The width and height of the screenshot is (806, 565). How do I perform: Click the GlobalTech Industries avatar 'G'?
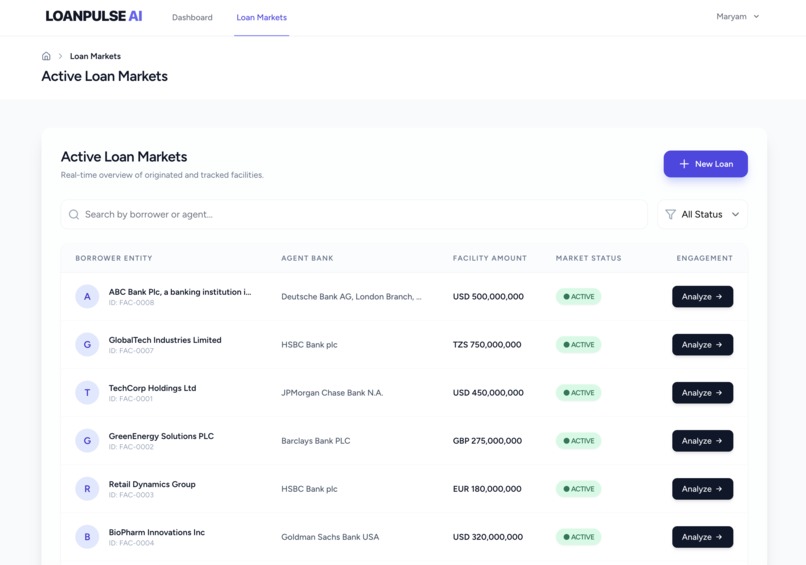pos(87,344)
